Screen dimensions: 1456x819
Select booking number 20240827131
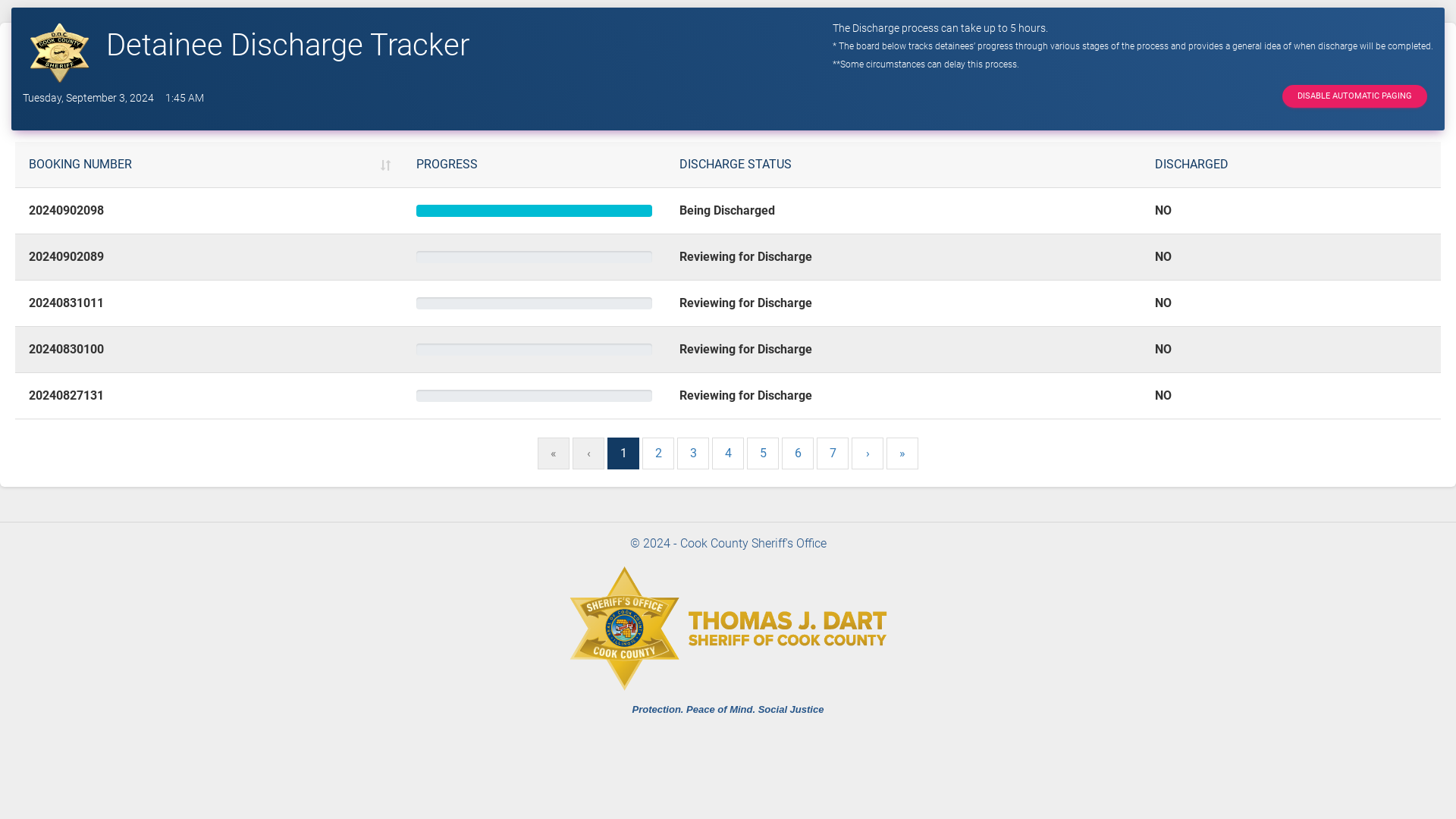tap(66, 396)
